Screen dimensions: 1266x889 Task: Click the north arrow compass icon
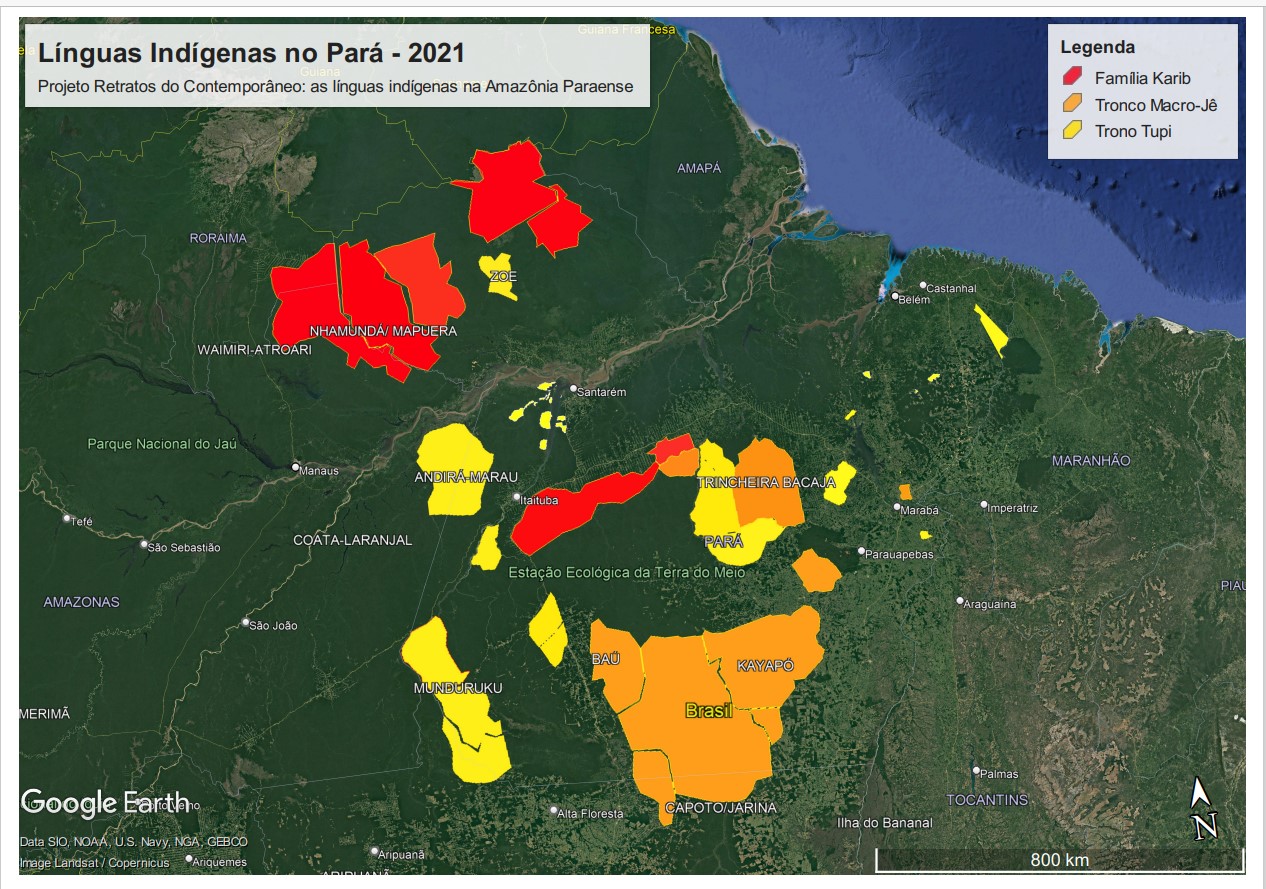tap(1204, 808)
